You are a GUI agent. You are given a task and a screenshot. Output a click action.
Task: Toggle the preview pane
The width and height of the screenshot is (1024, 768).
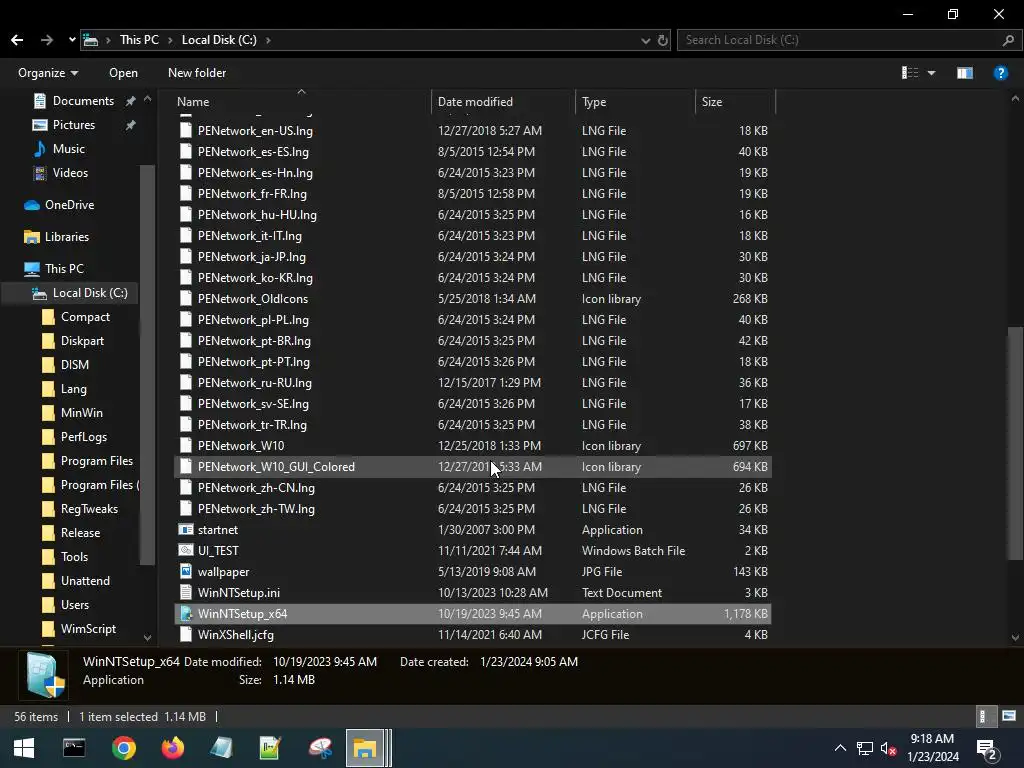pos(965,72)
